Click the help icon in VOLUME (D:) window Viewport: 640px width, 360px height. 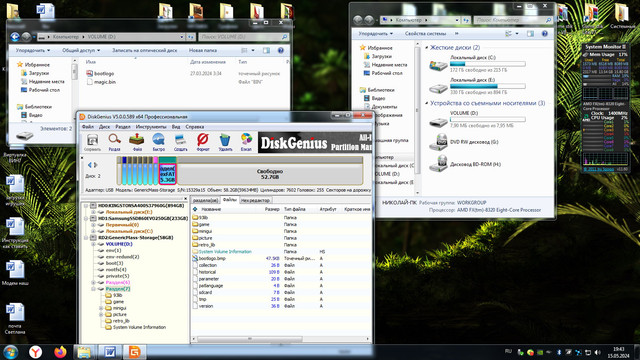[x=280, y=50]
